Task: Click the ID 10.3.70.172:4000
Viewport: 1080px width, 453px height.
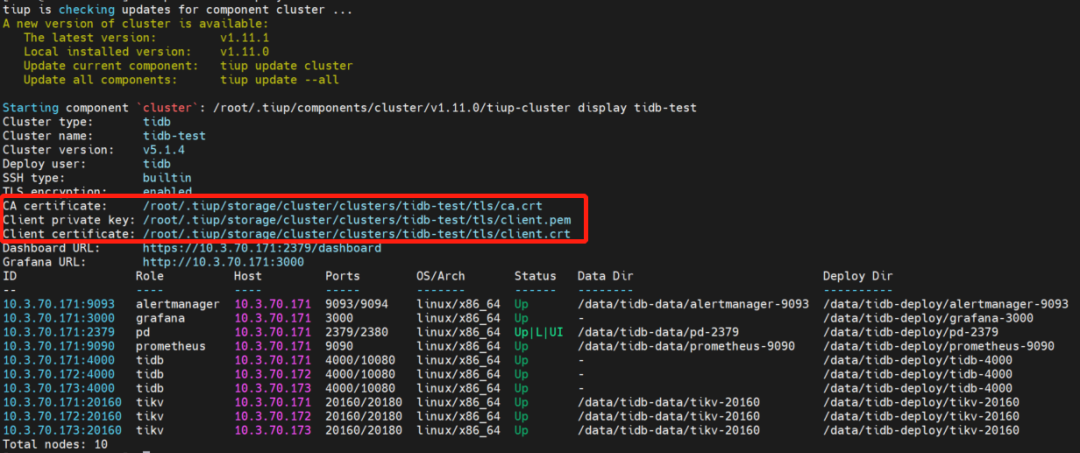Action: (x=59, y=375)
